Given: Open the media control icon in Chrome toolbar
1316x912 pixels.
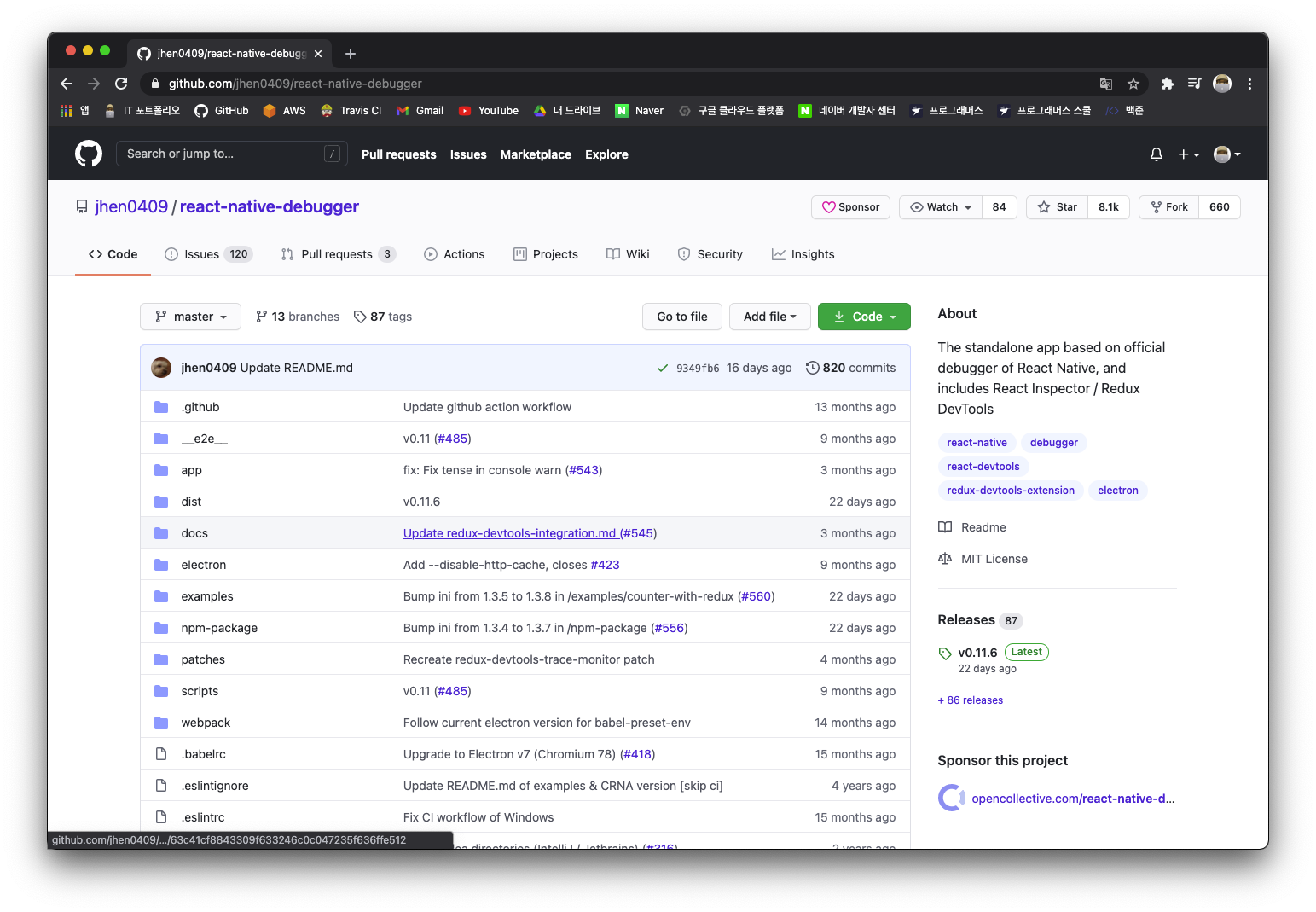Looking at the screenshot, I should click(x=1194, y=84).
